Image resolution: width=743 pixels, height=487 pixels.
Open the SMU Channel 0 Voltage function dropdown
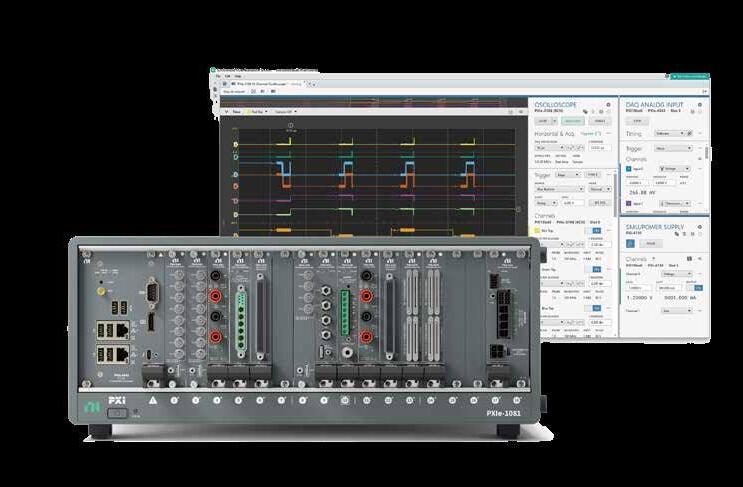click(677, 273)
